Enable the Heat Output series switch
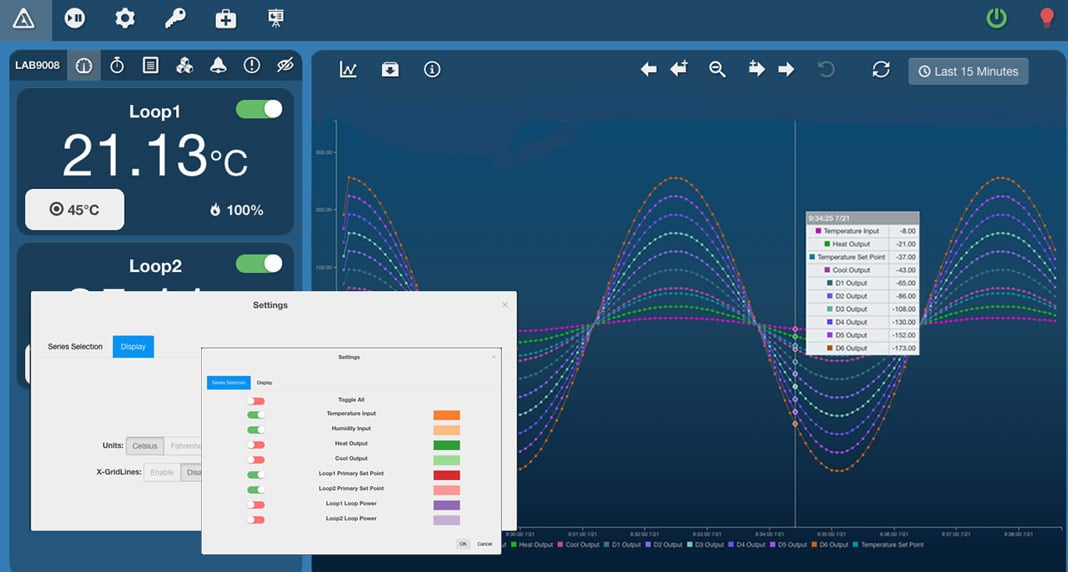 coord(255,445)
